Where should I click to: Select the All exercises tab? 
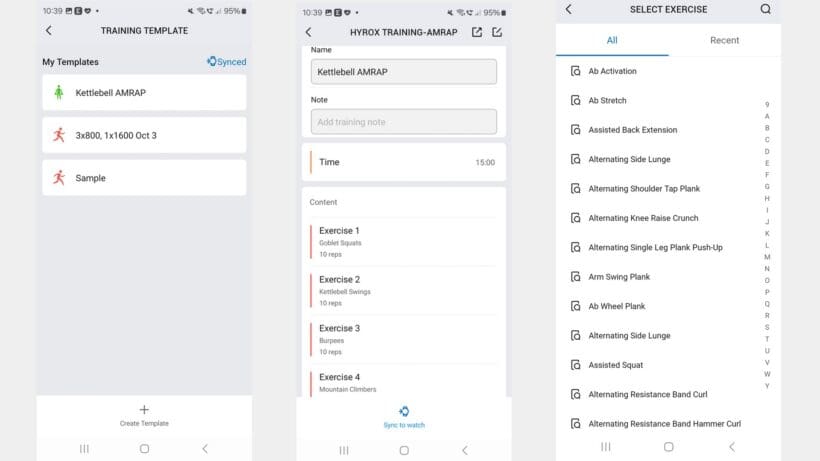pyautogui.click(x=612, y=41)
